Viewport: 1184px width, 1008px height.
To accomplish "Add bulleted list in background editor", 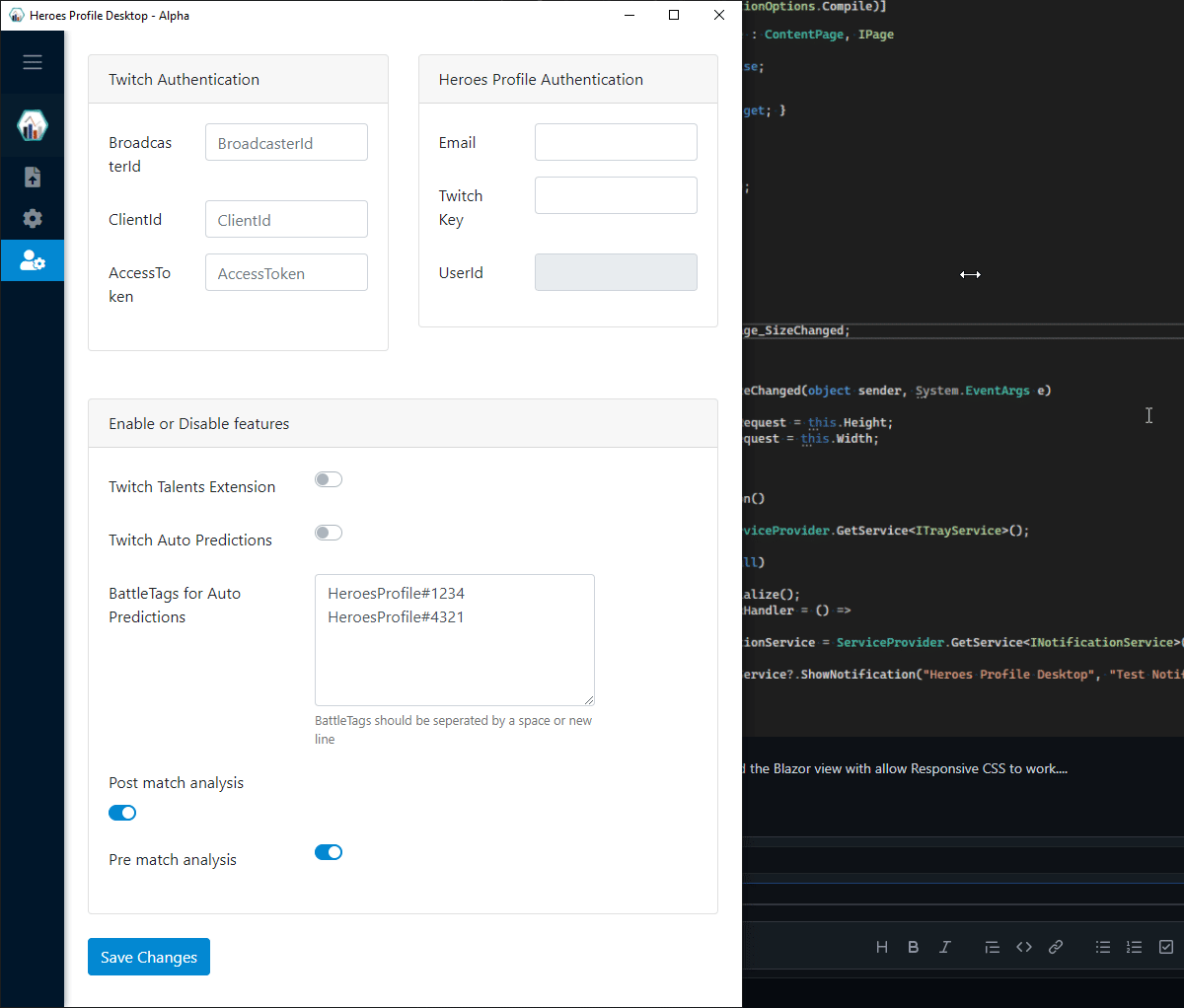I will 1103,947.
